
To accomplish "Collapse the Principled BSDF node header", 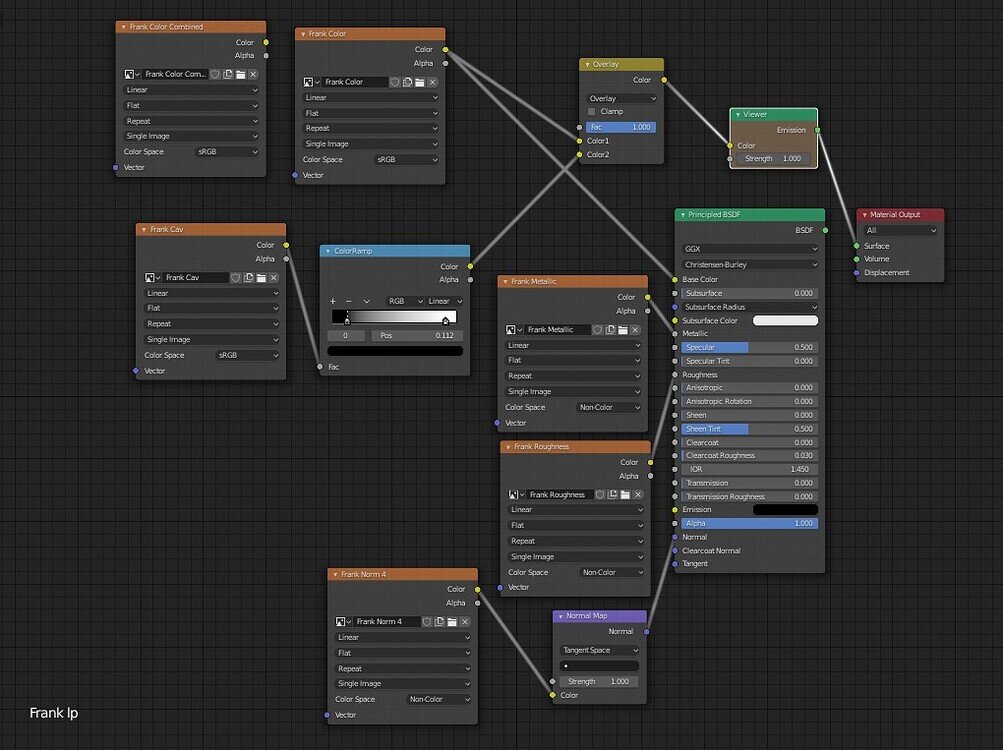I will pos(683,214).
